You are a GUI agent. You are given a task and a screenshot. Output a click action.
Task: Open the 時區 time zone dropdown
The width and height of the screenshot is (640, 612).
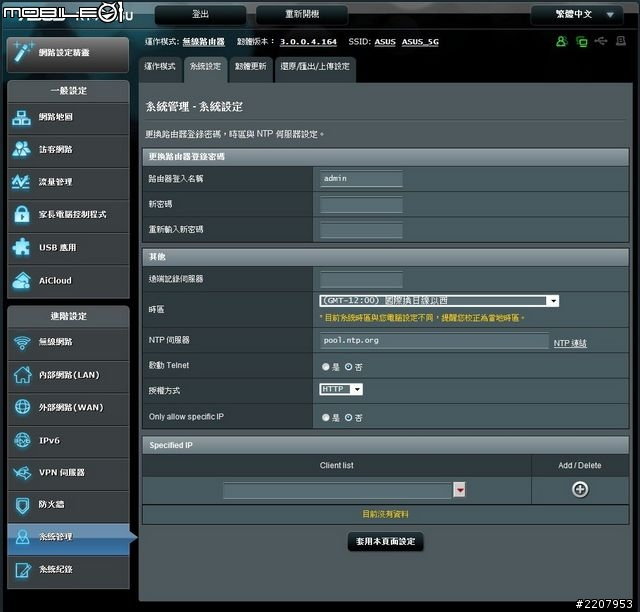click(439, 300)
